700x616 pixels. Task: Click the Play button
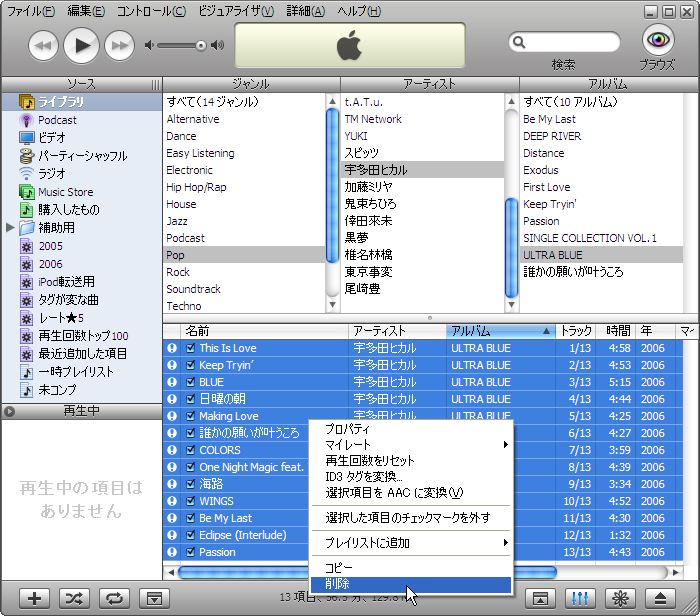pyautogui.click(x=81, y=45)
